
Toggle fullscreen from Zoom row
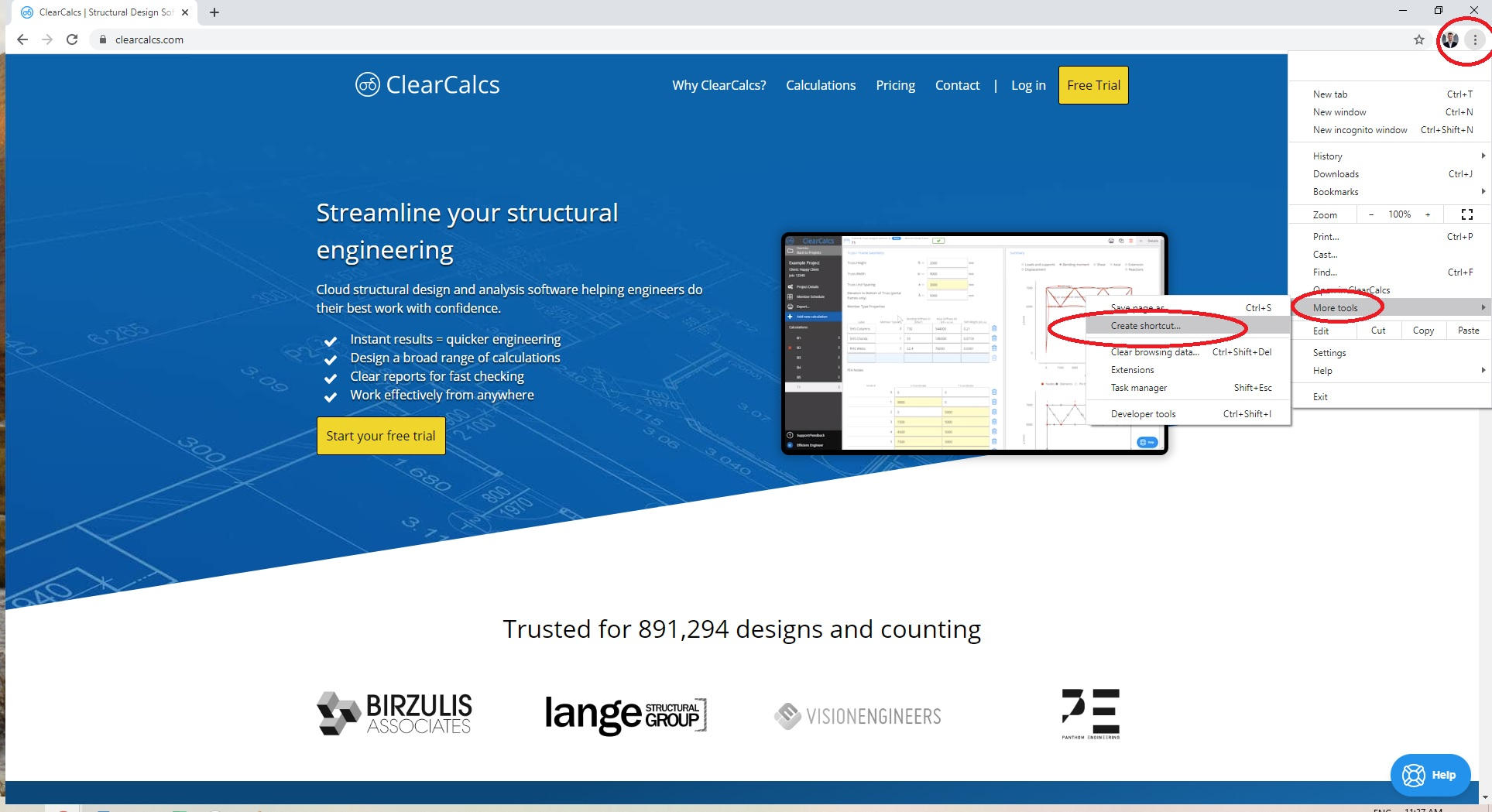tap(1466, 214)
